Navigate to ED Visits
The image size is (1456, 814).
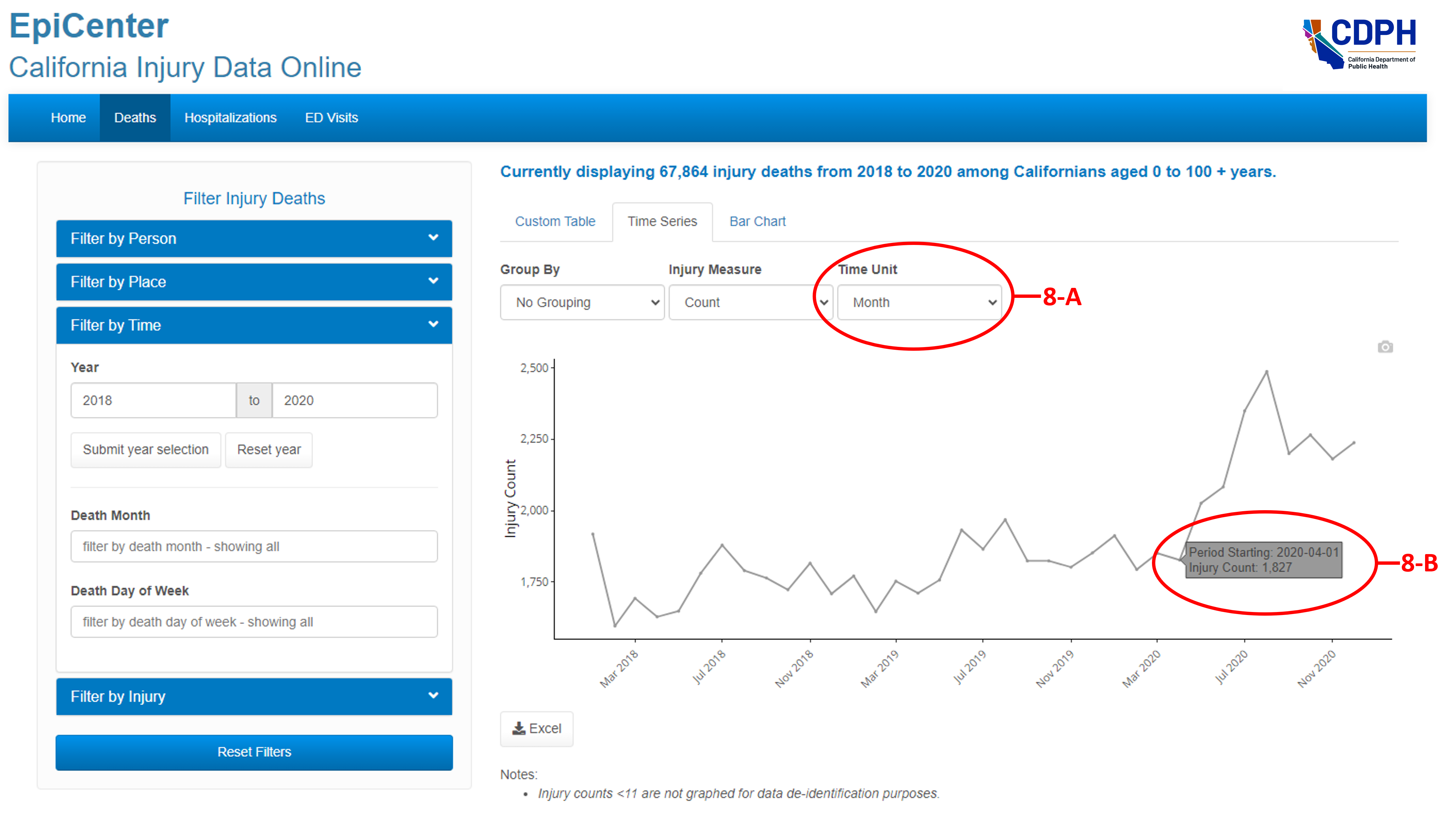[x=332, y=117]
